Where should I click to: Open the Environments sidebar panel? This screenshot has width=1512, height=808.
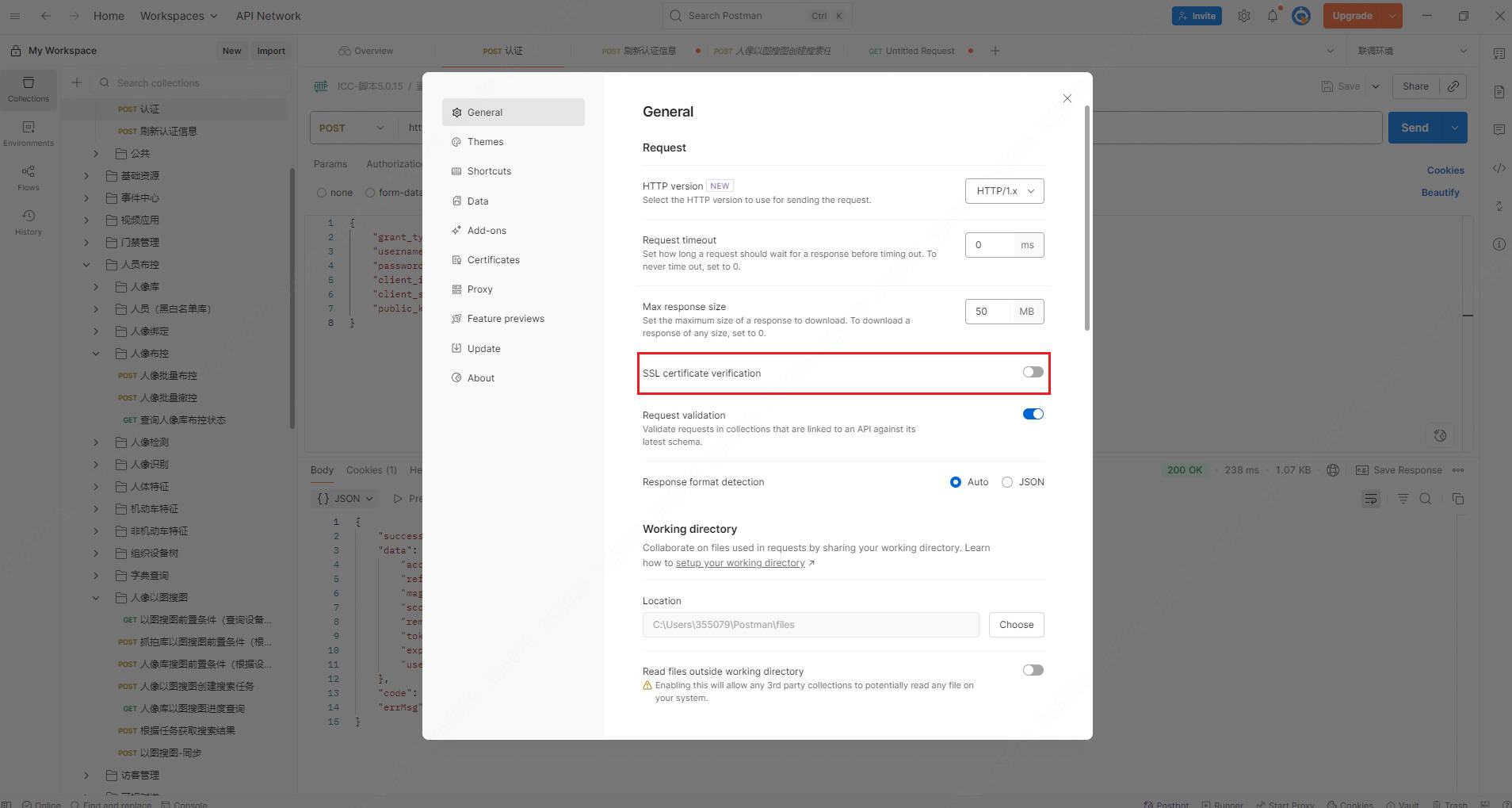pyautogui.click(x=29, y=133)
